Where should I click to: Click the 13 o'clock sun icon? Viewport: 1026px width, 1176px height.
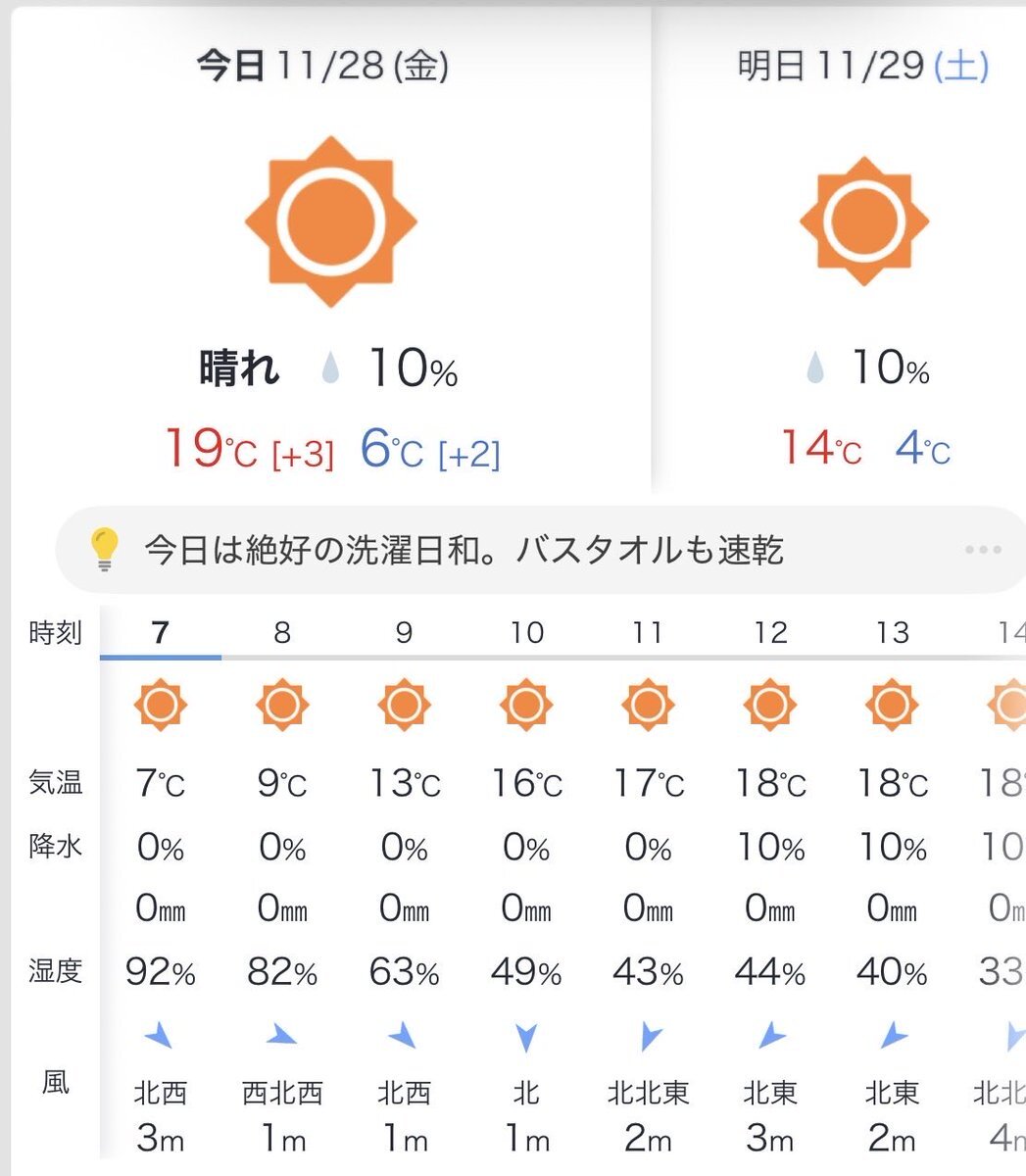[892, 705]
